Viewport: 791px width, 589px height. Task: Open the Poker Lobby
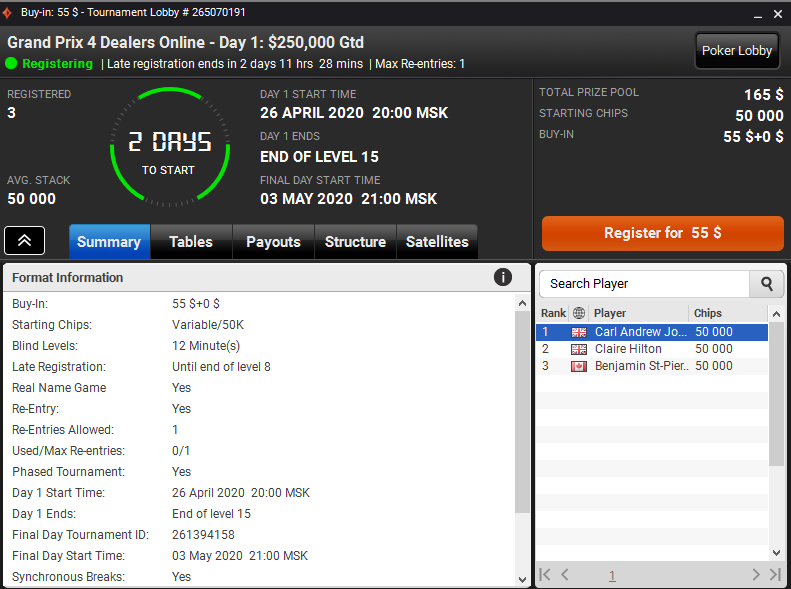point(737,51)
